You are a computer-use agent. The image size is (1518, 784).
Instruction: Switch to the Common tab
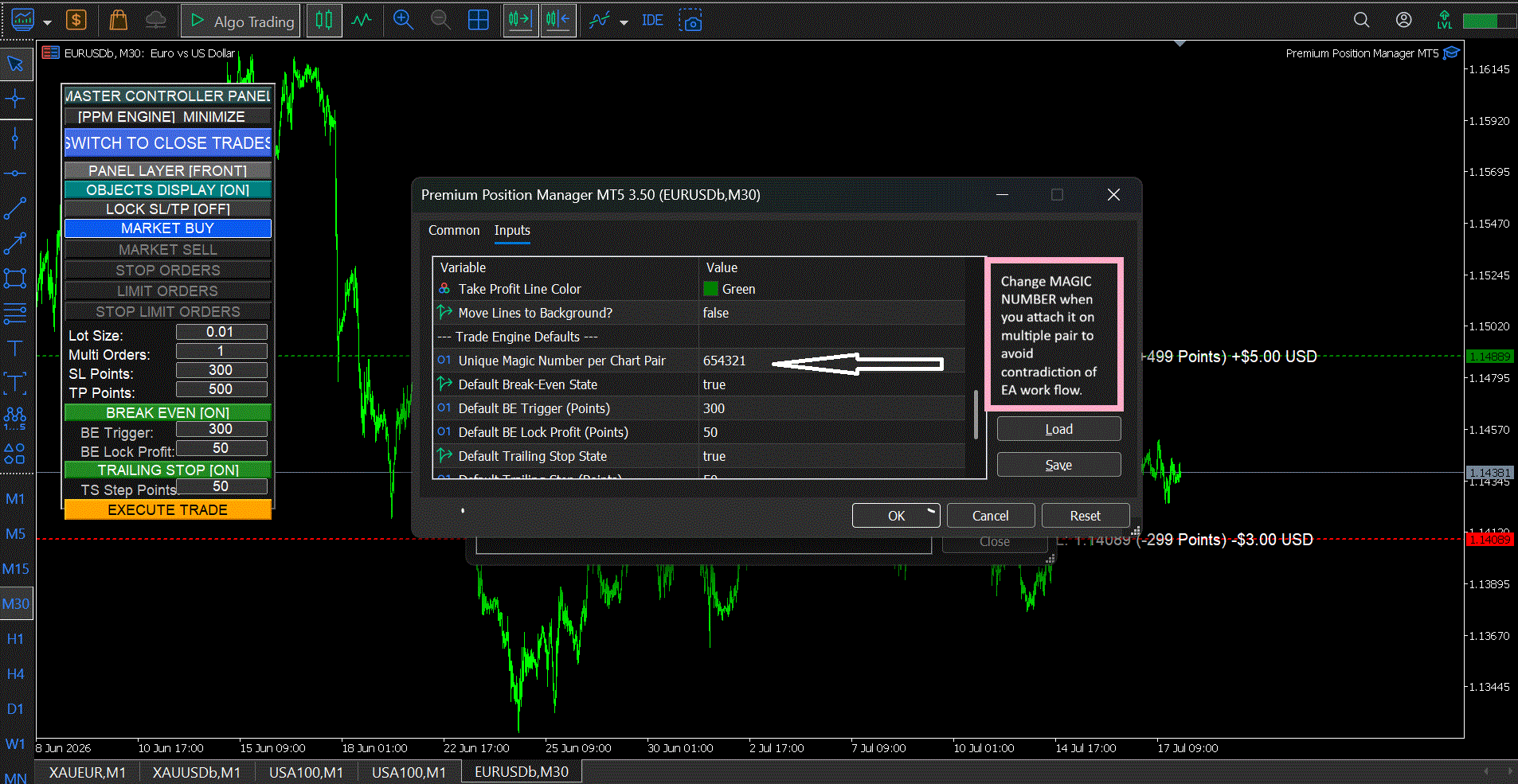pyautogui.click(x=454, y=230)
